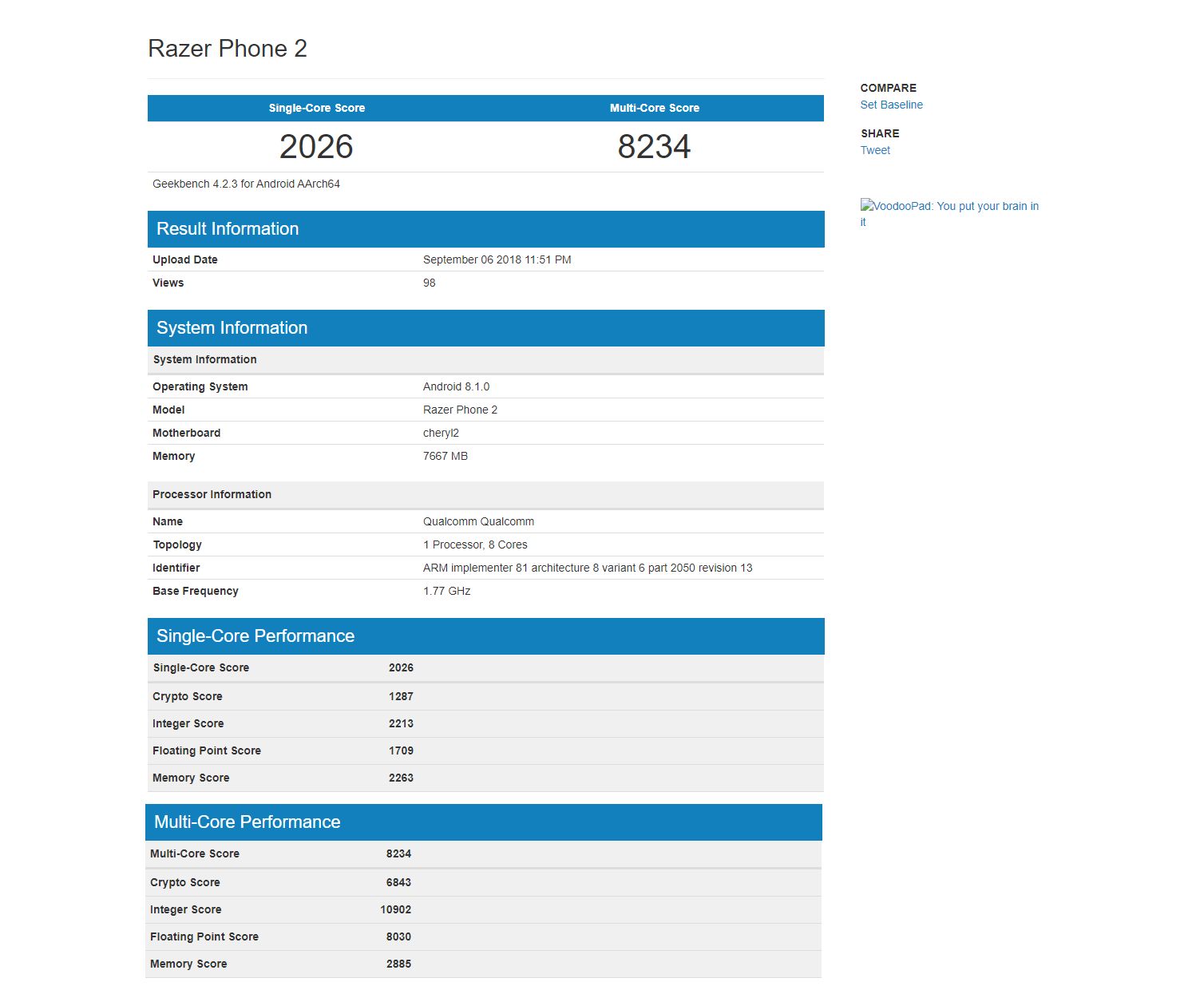Select the September 06 2018 11:51 PM value

click(497, 259)
